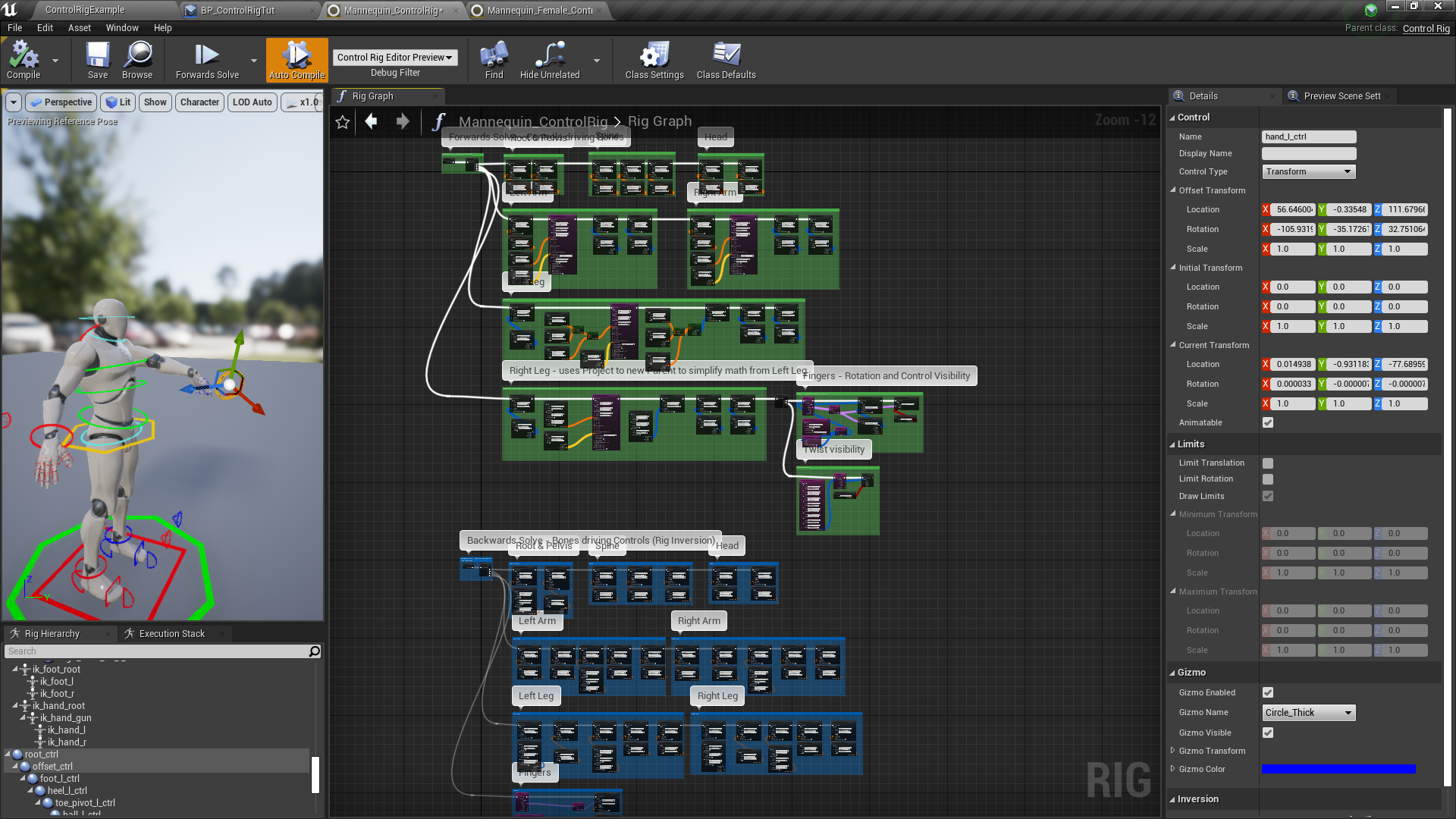
Task: Click the control Name field hand_l_ctrl
Action: [x=1309, y=137]
